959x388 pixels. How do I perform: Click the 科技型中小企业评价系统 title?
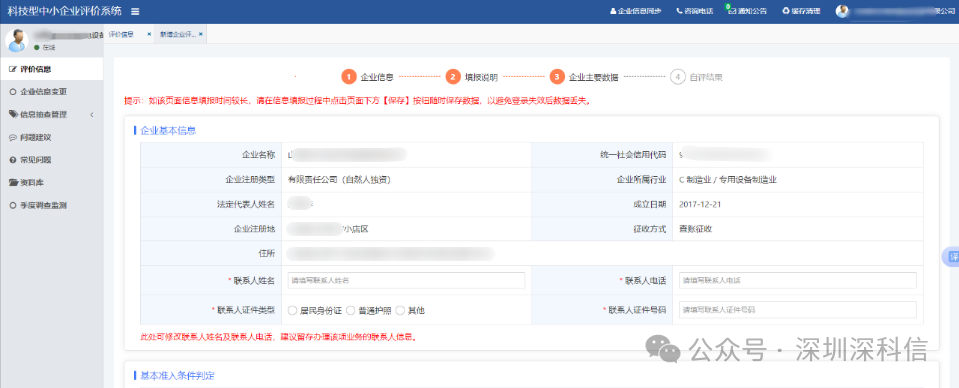65,11
